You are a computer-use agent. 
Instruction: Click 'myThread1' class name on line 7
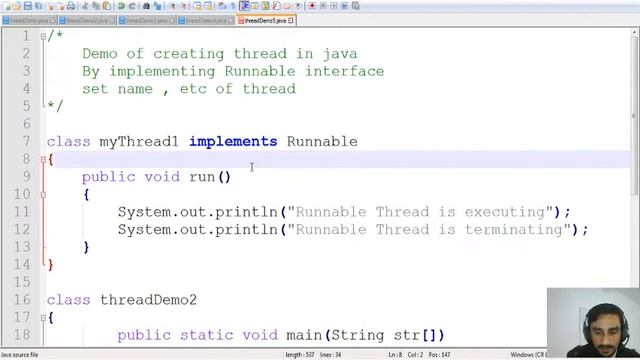tap(139, 142)
